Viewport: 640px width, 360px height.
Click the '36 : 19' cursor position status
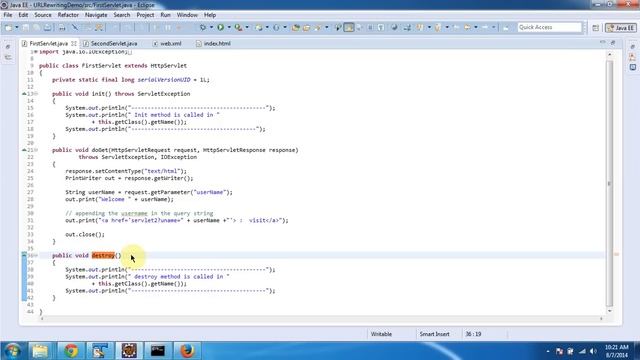(473, 334)
